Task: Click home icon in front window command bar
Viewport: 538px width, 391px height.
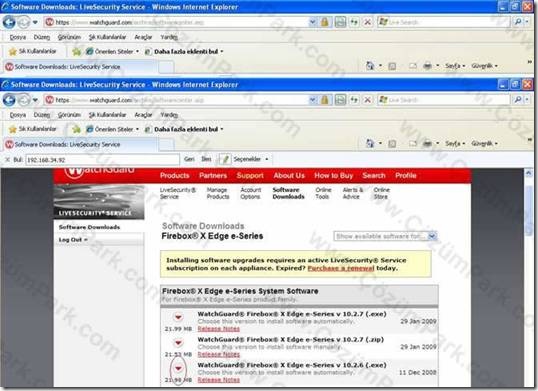Action: coord(370,143)
